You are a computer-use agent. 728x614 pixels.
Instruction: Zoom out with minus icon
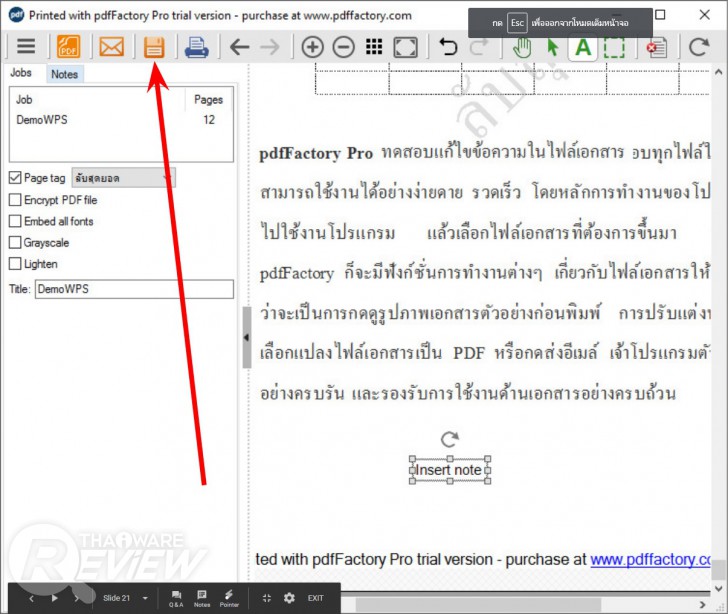[x=344, y=47]
